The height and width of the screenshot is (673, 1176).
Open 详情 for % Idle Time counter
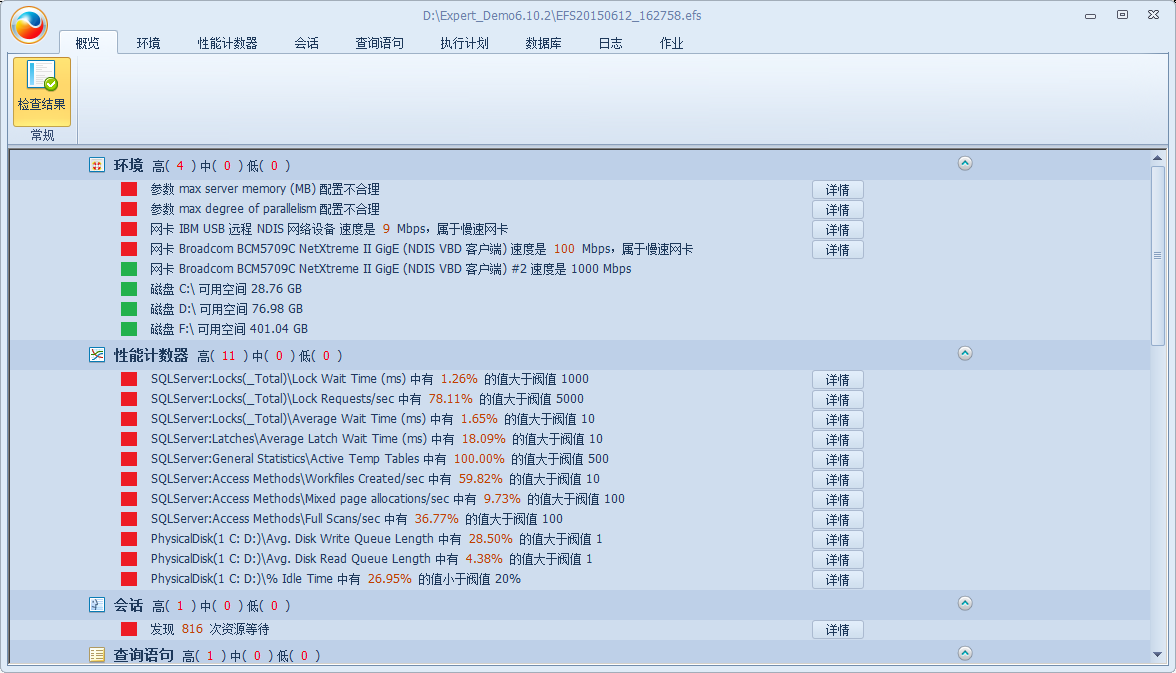click(838, 580)
